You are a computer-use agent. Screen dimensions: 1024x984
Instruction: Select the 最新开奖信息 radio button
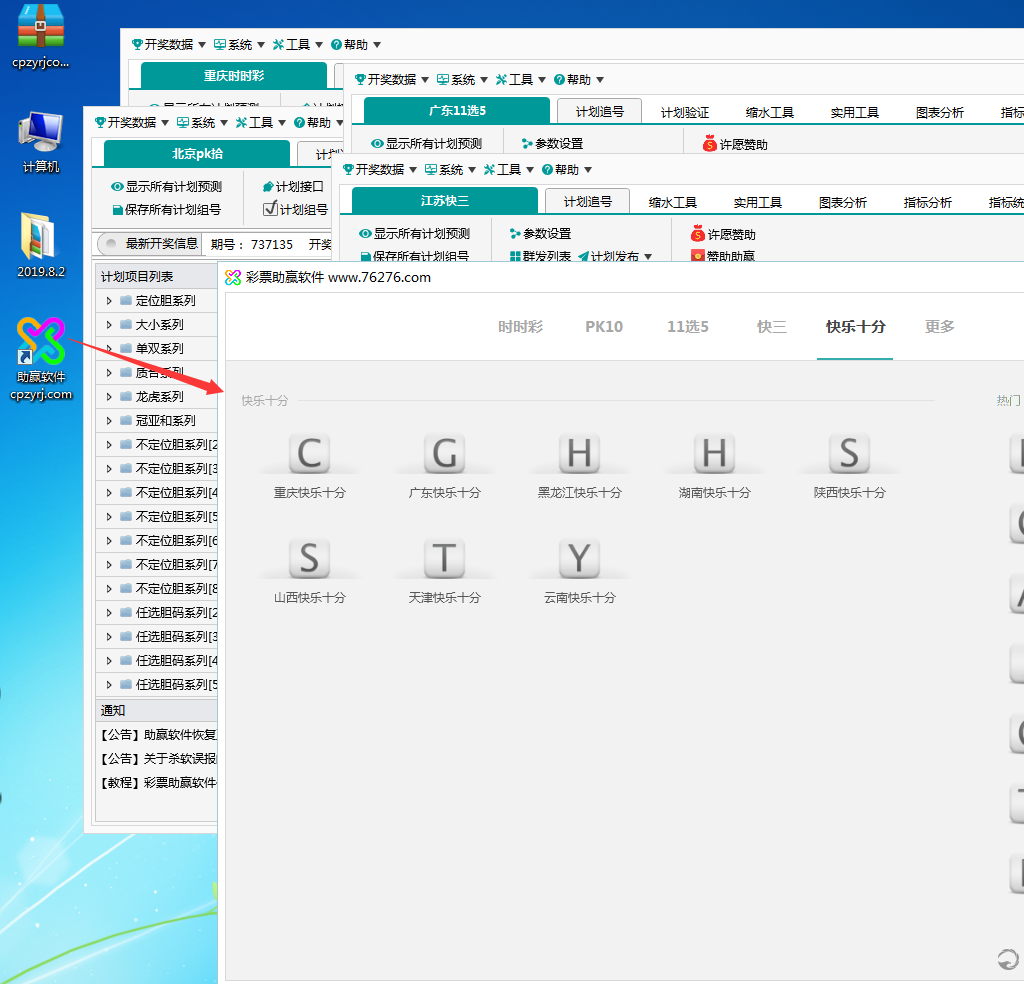tap(111, 244)
